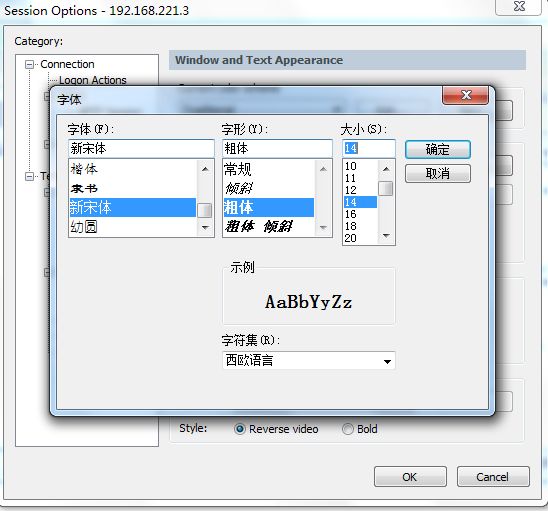
Task: Click font list scroll up arrow
Action: pyautogui.click(x=205, y=169)
